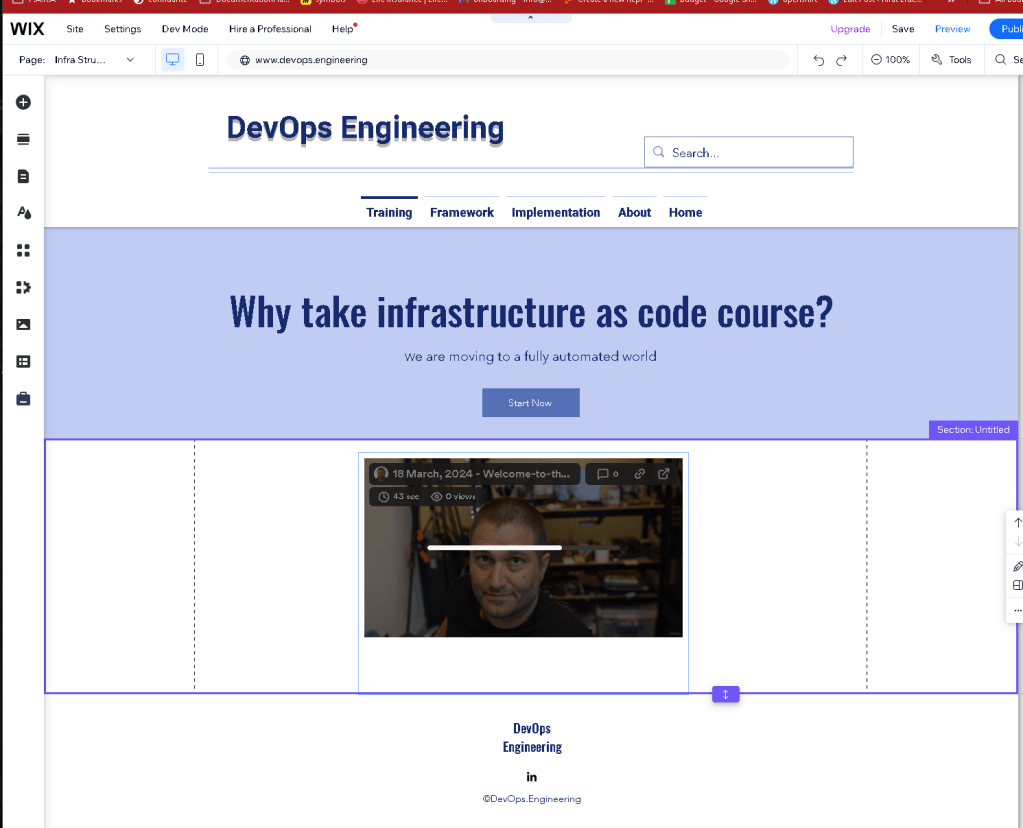The image size is (1023, 828).
Task: Click the footer DevOps Engineering text
Action: (532, 737)
